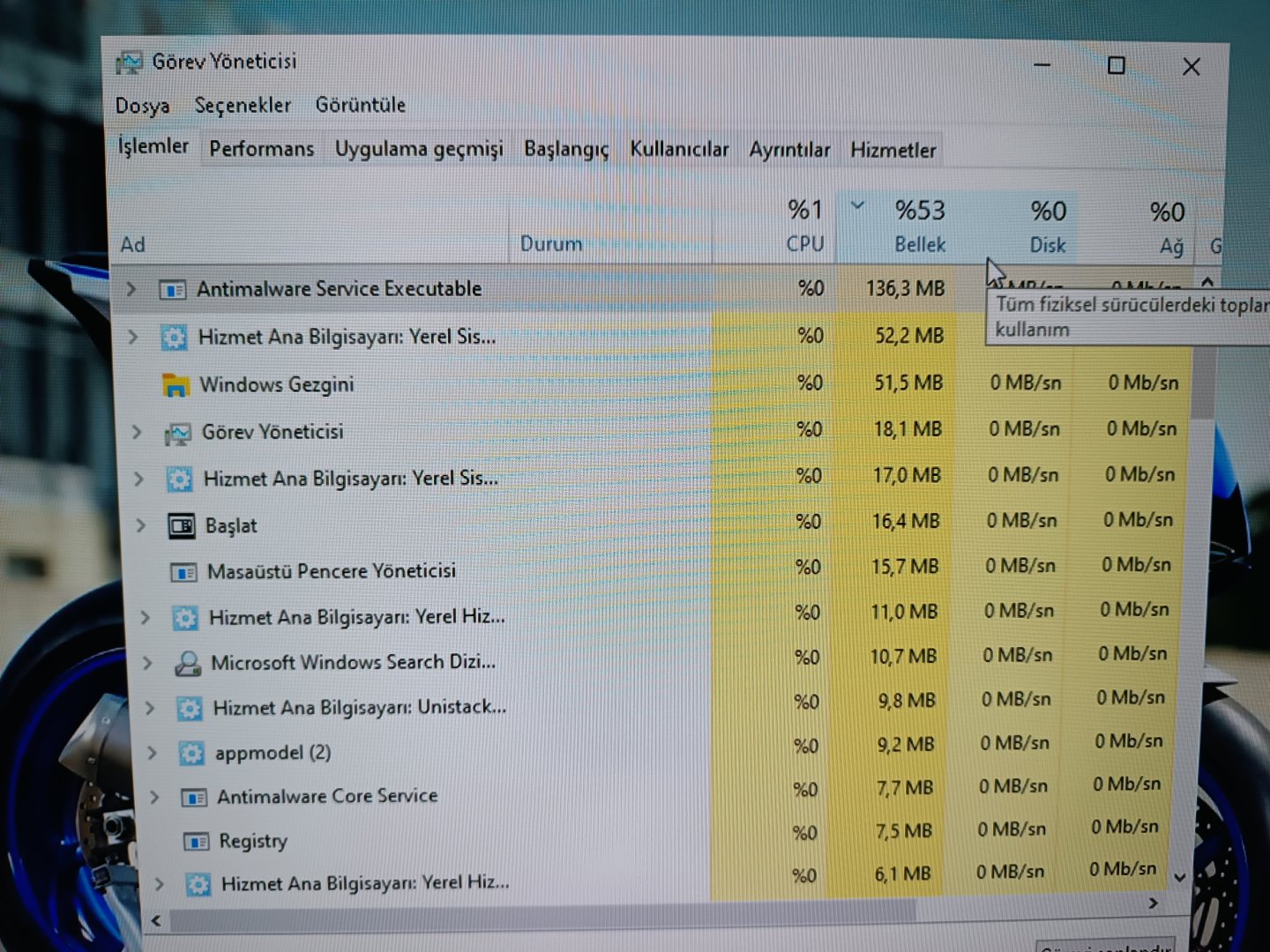This screenshot has width=1270, height=952.
Task: Maximize the Görev Yöneticisi window
Action: coord(1116,65)
